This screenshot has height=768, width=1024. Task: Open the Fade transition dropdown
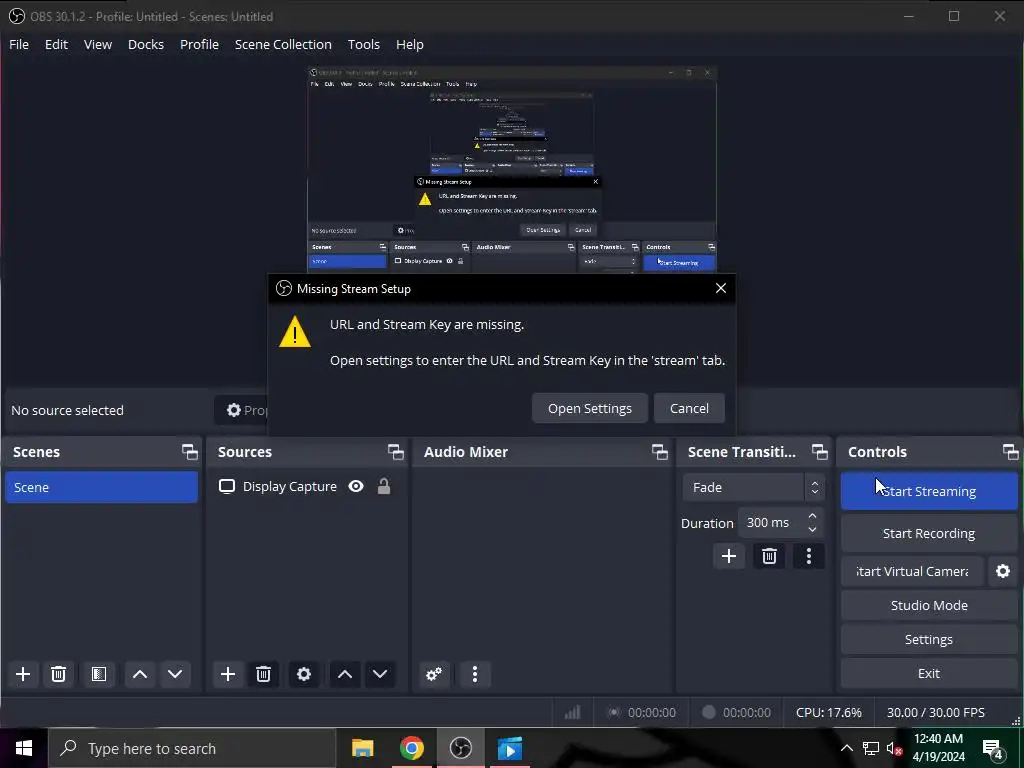754,488
